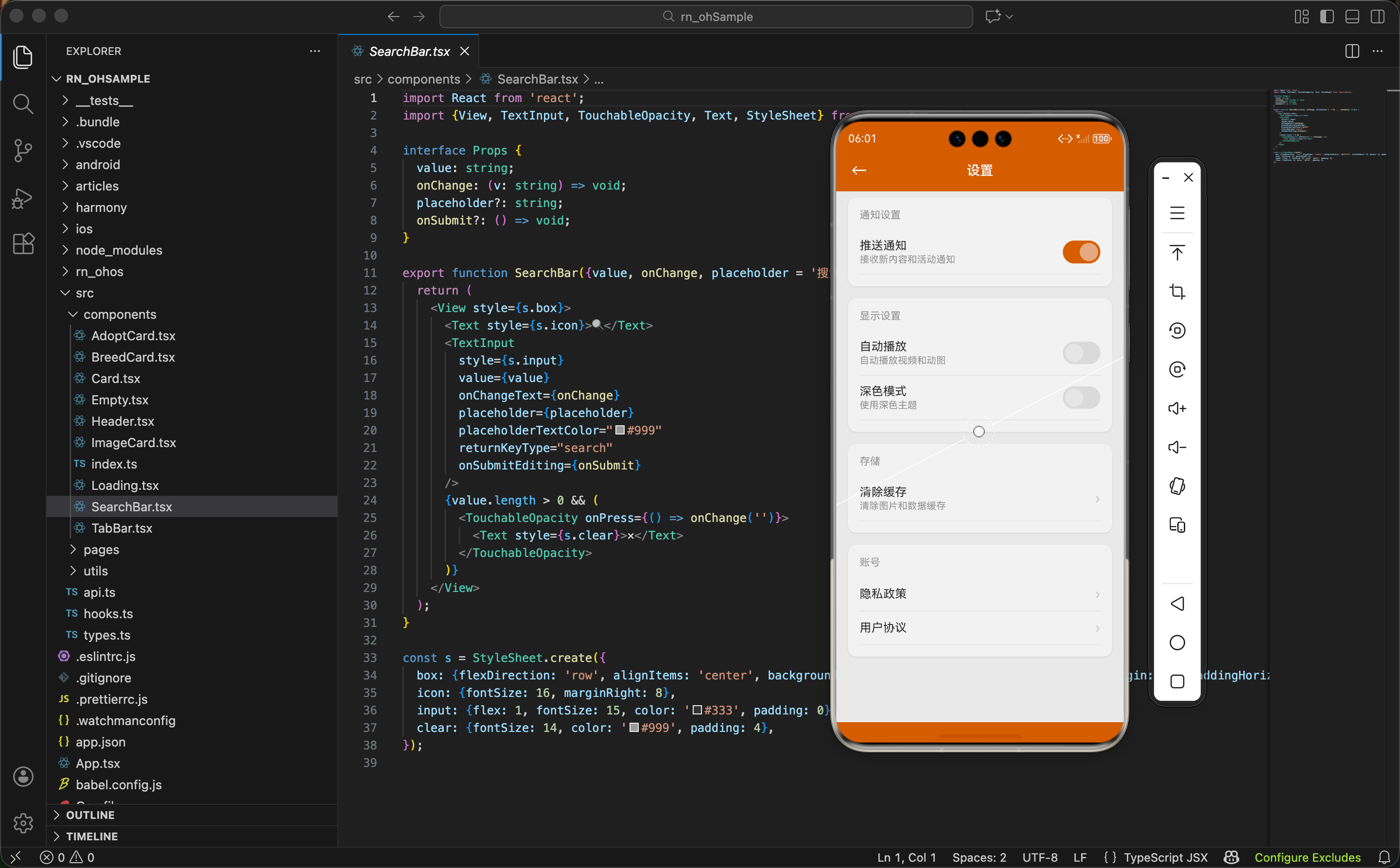
Task: Expand the OUTLINE section
Action: (90, 815)
